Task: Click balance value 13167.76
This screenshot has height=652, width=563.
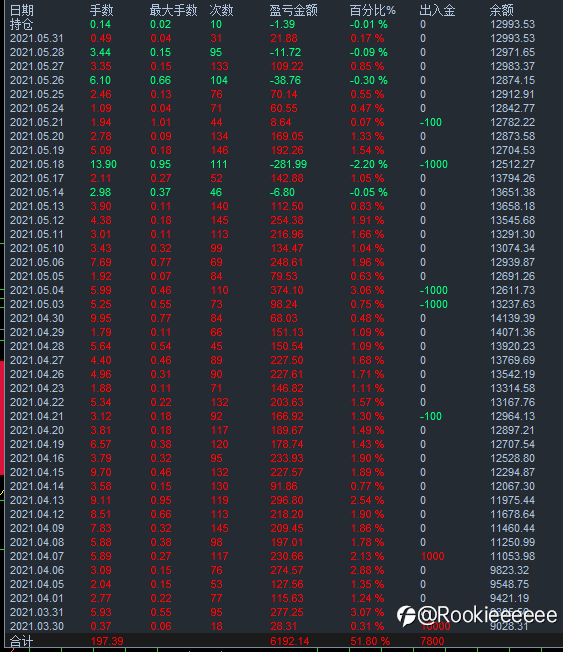Action: pos(512,403)
